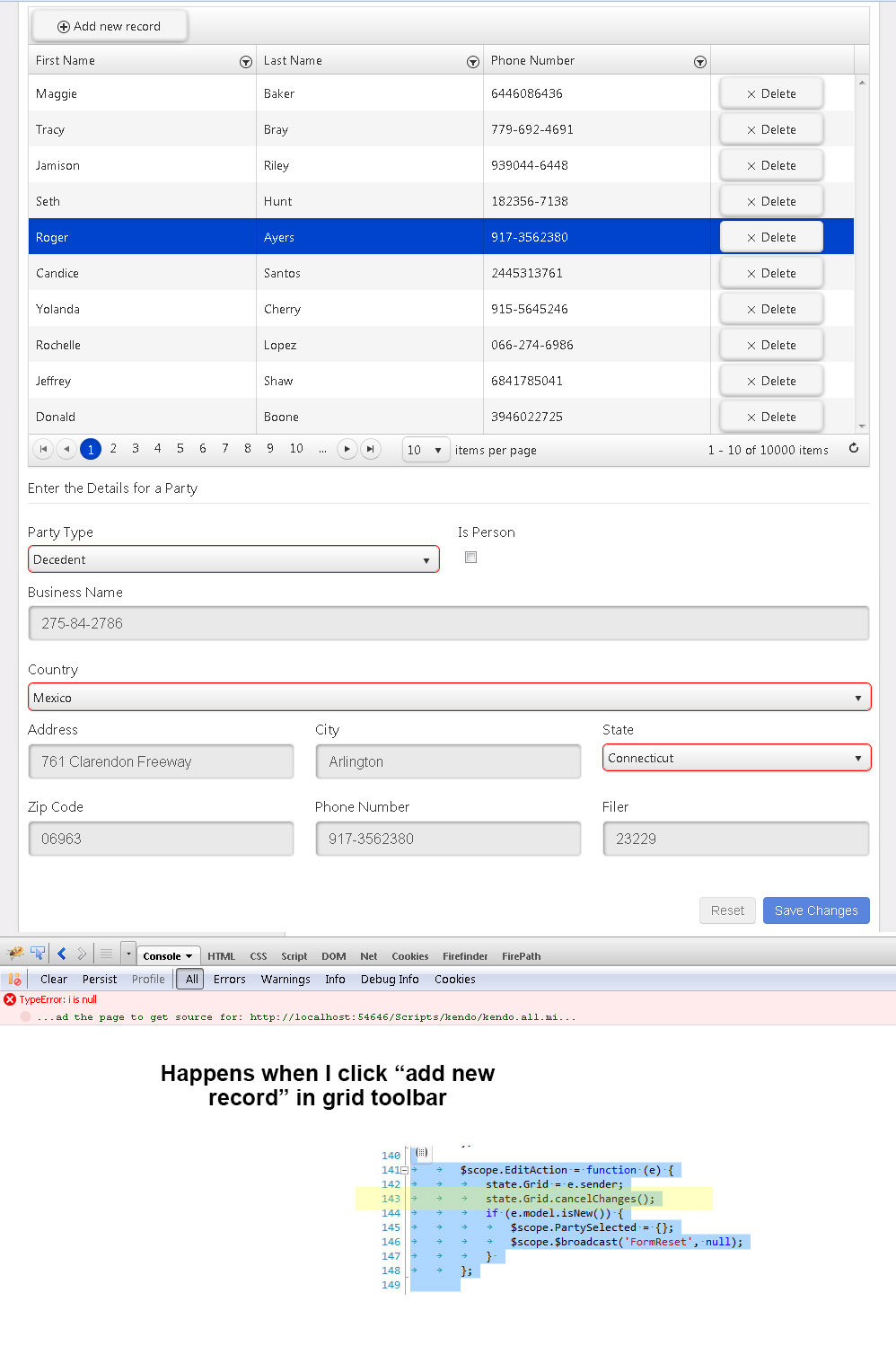Delete the Donald Boone row
Viewport: 896px width, 1363px height.
pos(771,417)
